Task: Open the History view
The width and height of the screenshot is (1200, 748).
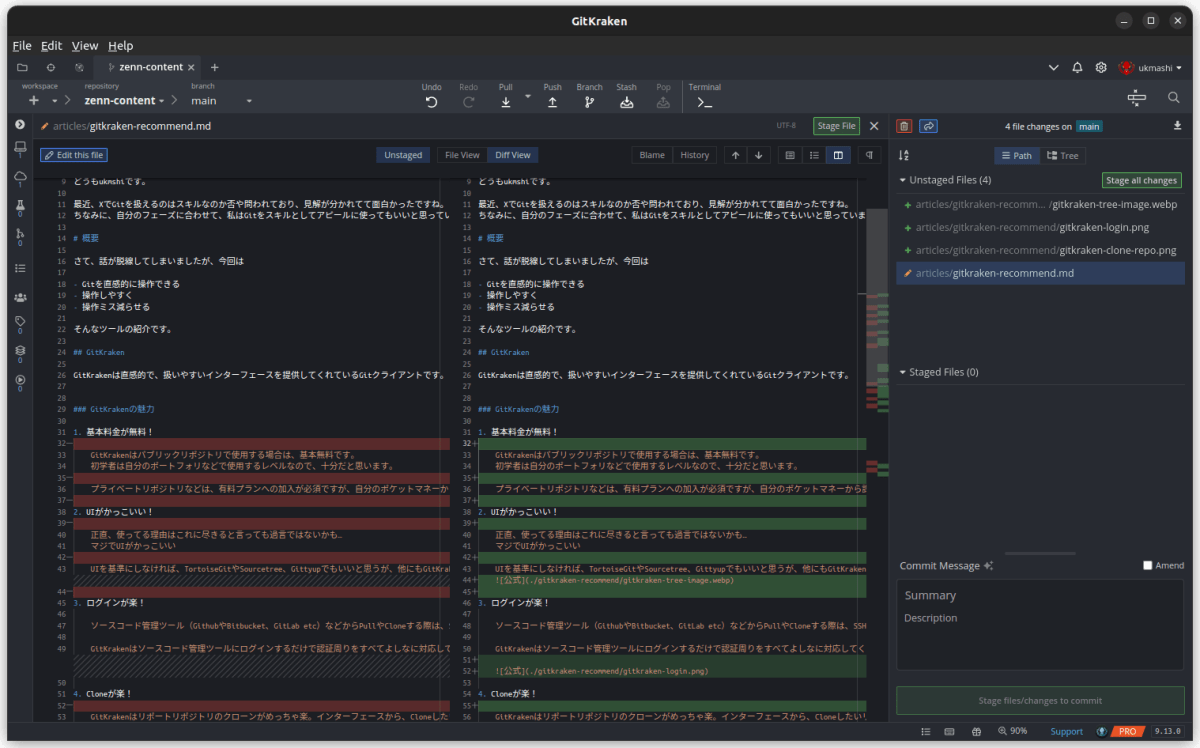Action: click(695, 155)
